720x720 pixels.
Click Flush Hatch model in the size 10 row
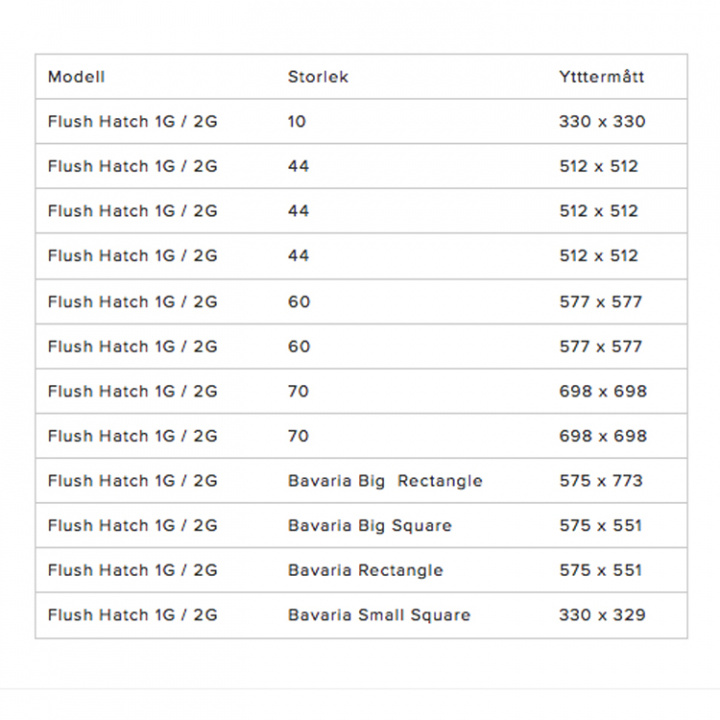coord(132,122)
